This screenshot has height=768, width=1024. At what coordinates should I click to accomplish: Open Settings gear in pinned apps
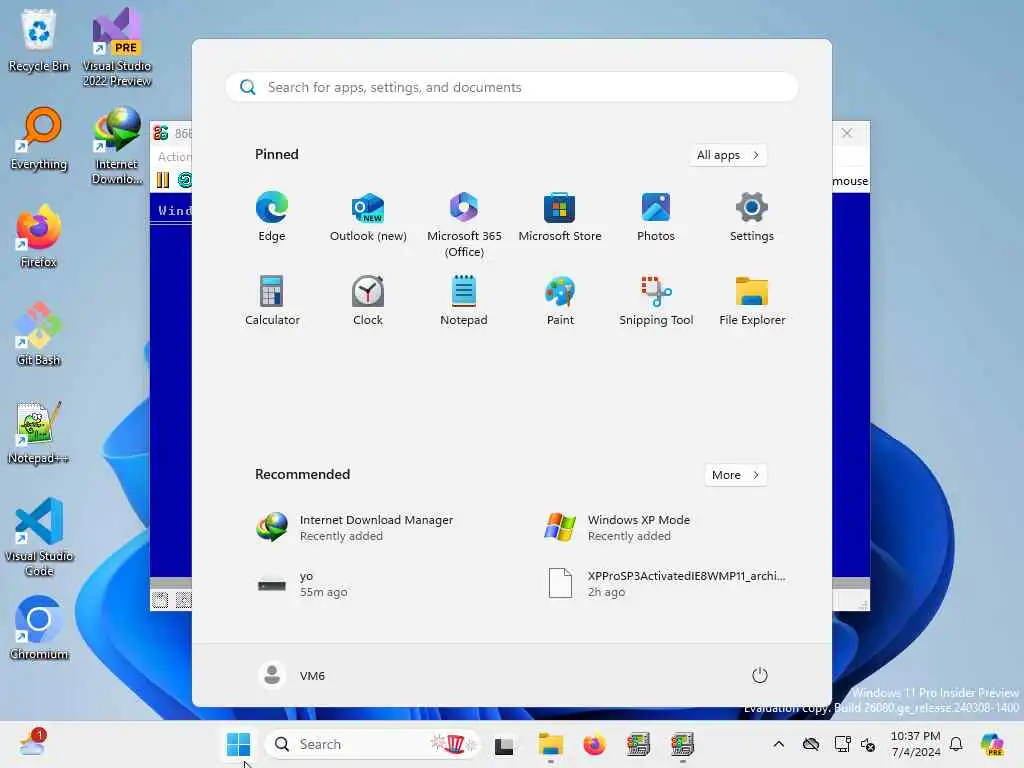(752, 217)
